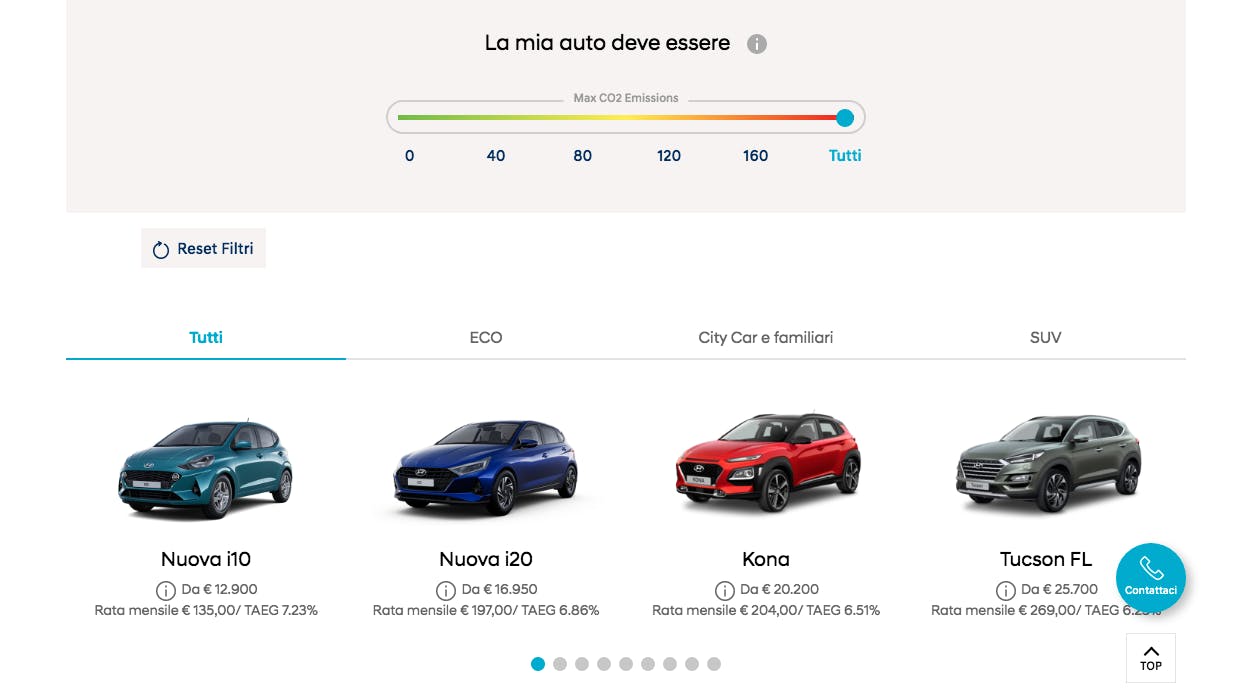This screenshot has width=1242, height=695.
Task: Go to the second carousel page dot
Action: (x=560, y=664)
